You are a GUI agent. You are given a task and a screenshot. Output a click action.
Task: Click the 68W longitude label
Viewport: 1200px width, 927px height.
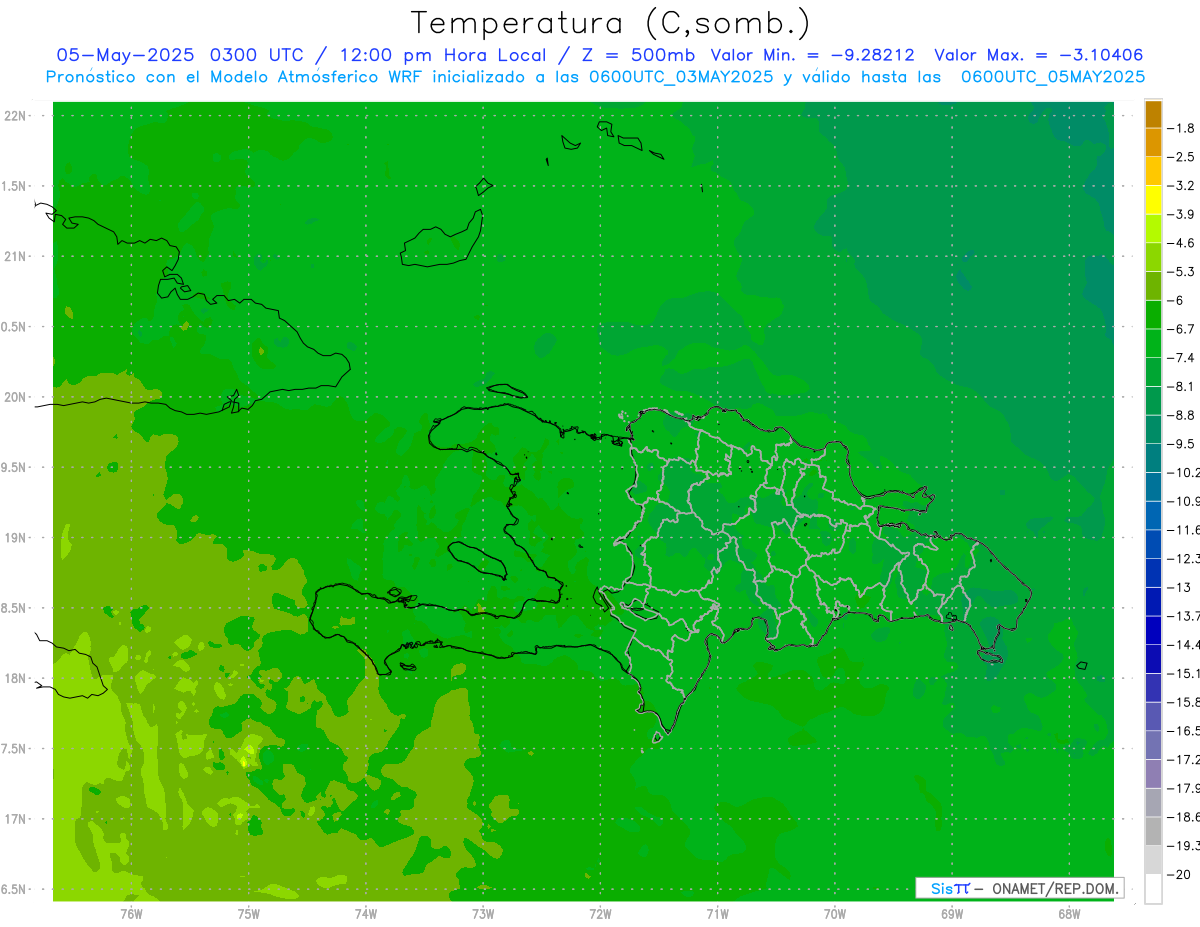click(1069, 913)
